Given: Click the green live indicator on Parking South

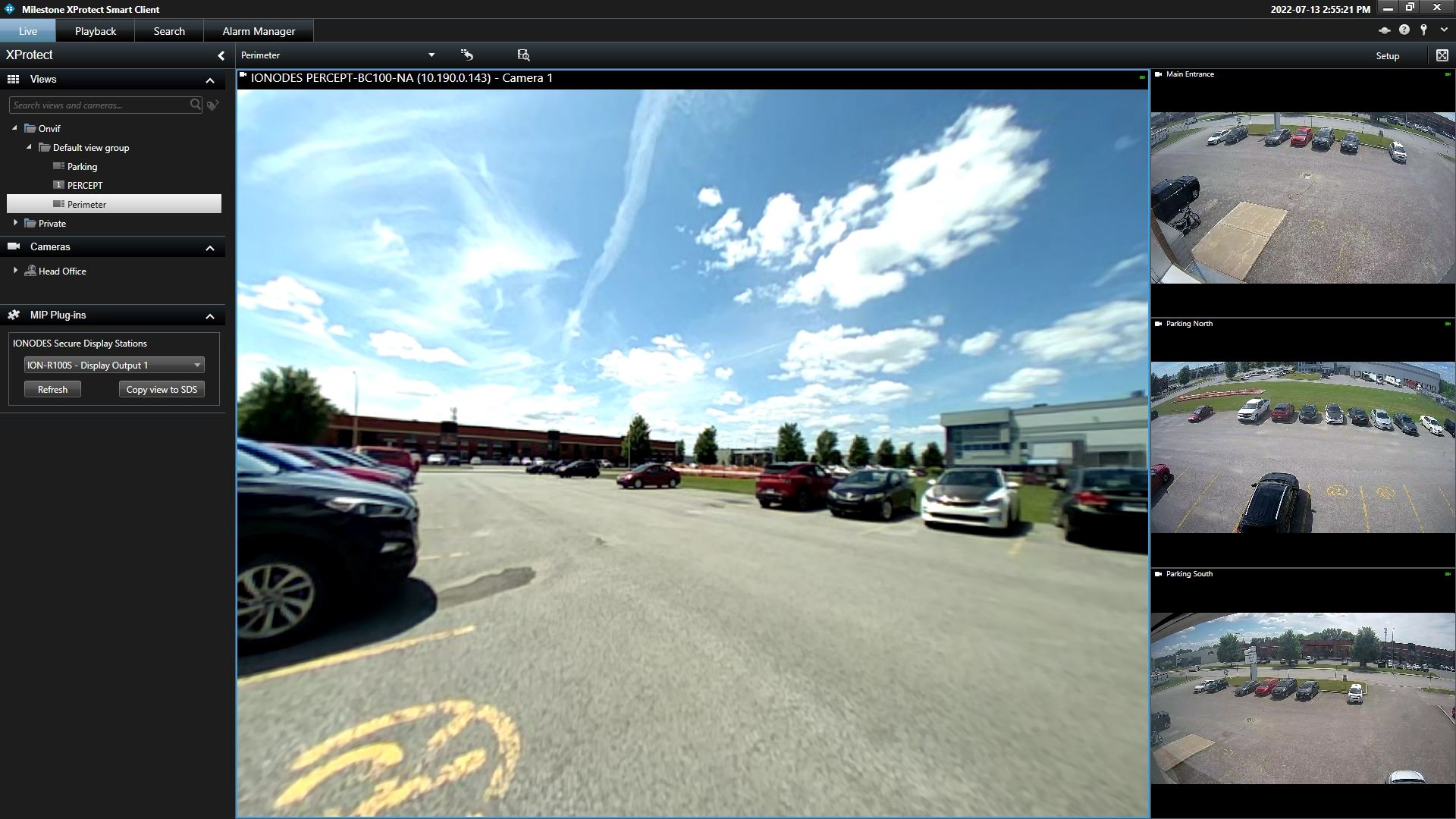Looking at the screenshot, I should [1448, 574].
